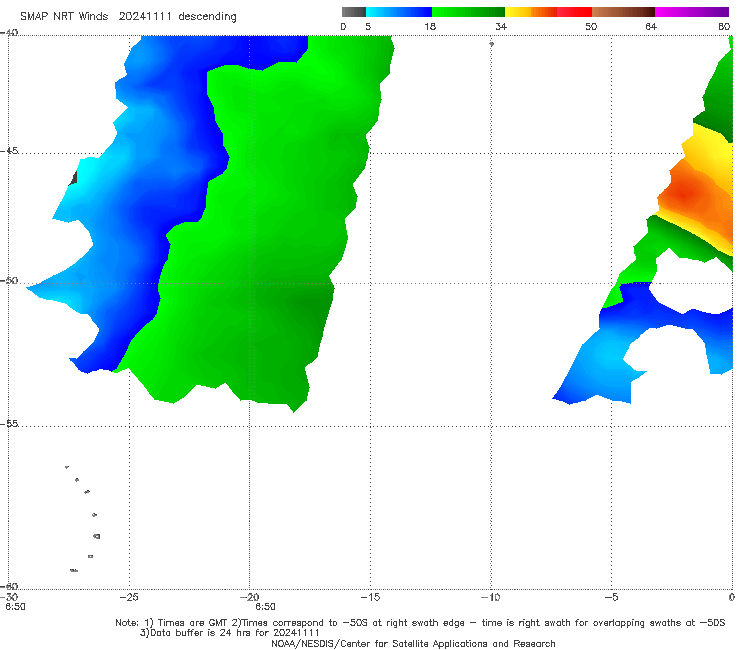Screen dimensions: 740x650
Task: Click the color bar label "18"
Action: click(x=430, y=26)
